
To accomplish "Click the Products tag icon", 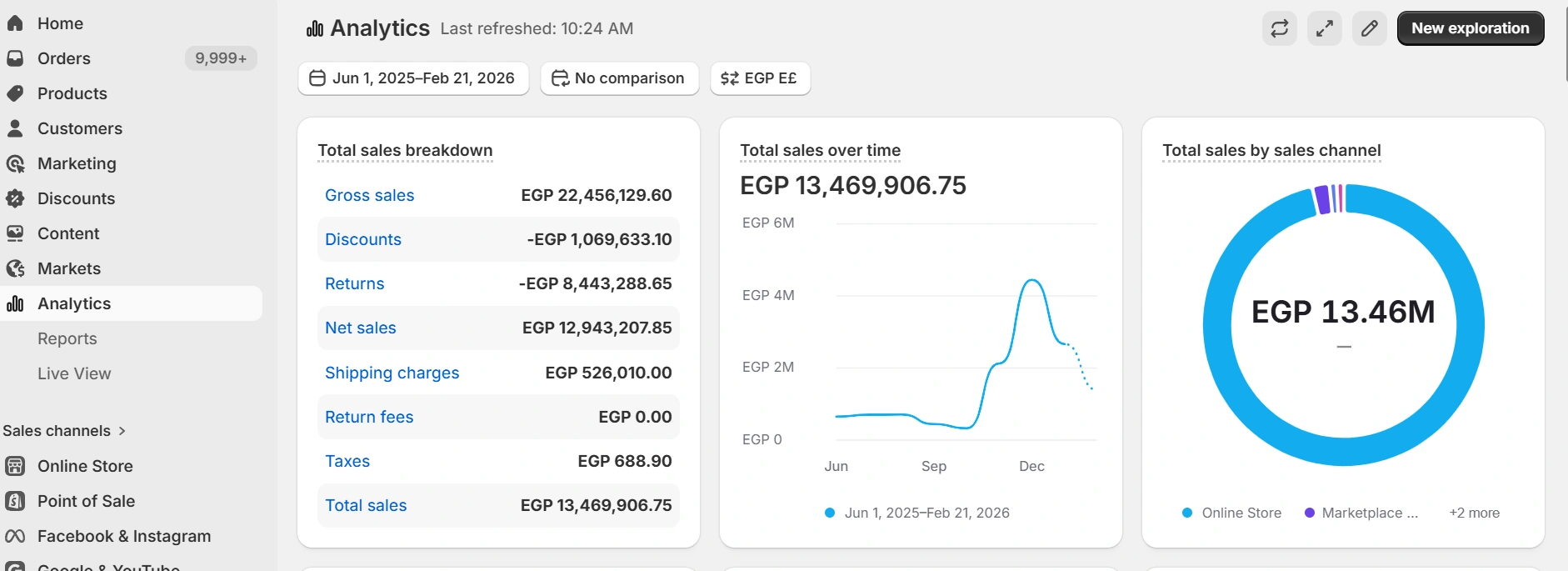I will [15, 93].
